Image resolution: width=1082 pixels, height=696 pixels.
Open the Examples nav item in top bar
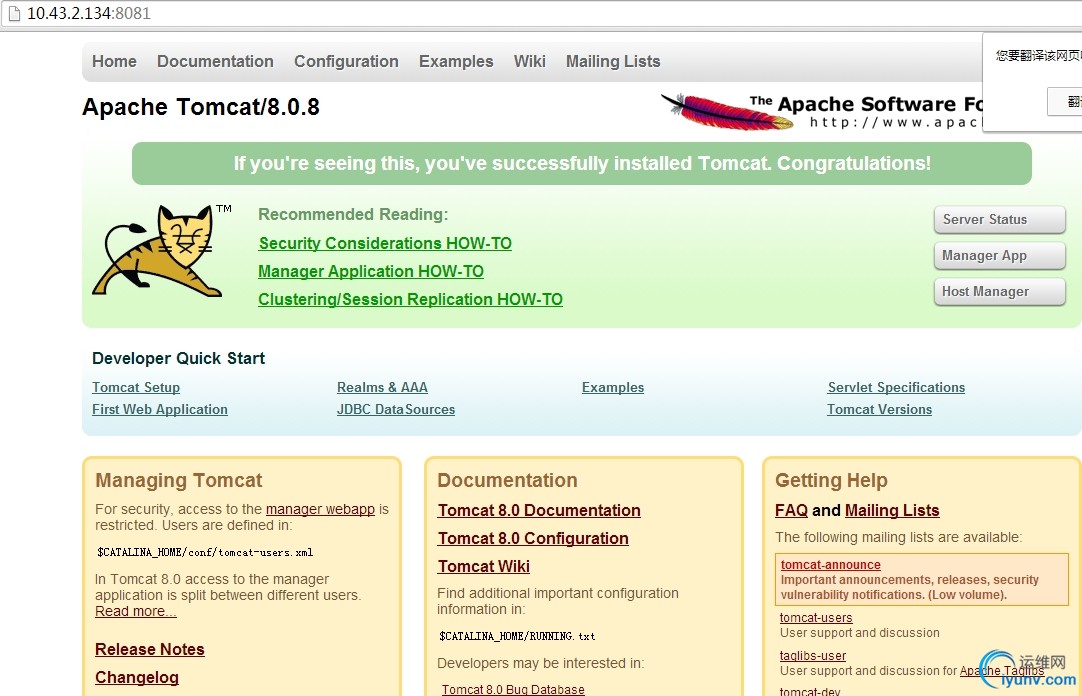coord(456,61)
